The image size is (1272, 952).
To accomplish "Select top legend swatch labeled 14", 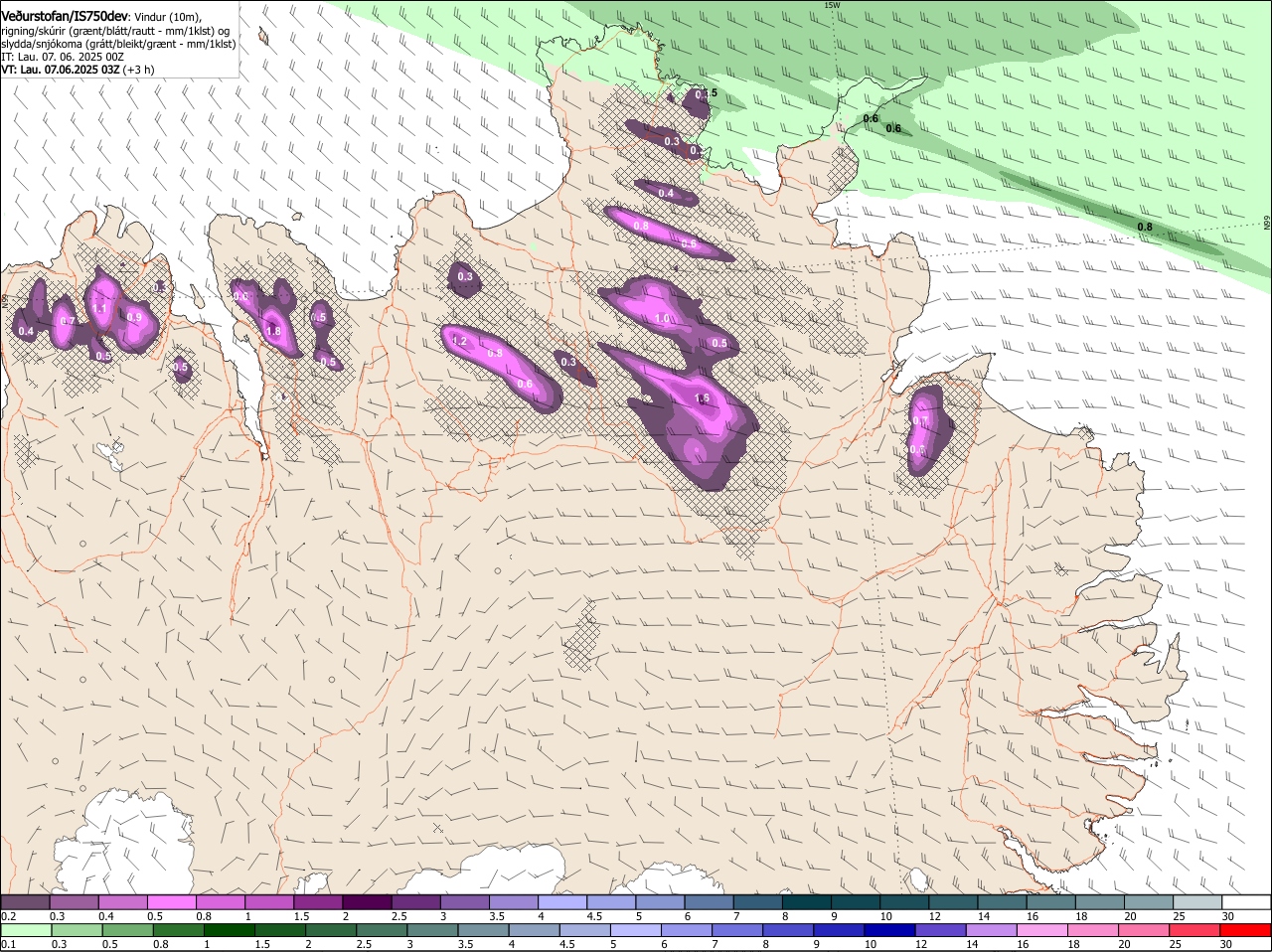I will click(1003, 901).
